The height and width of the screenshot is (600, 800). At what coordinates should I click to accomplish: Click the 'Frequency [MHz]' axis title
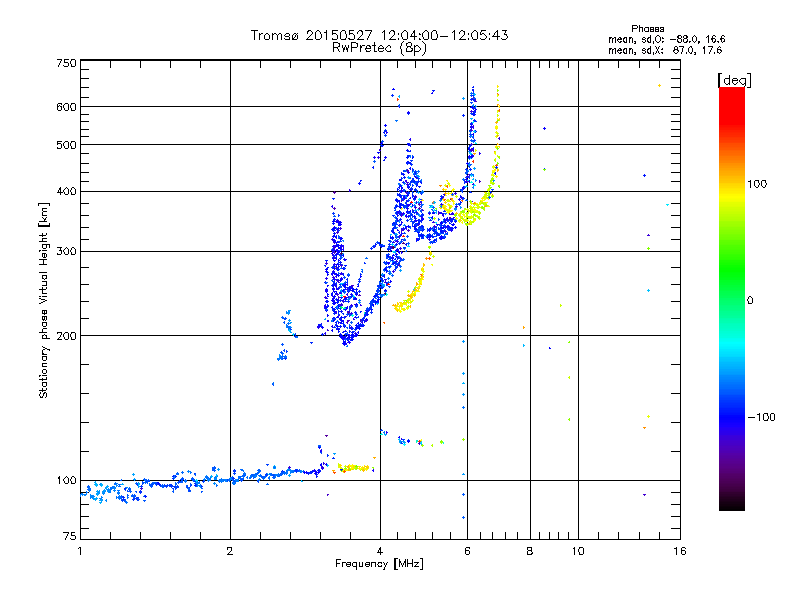pos(379,564)
